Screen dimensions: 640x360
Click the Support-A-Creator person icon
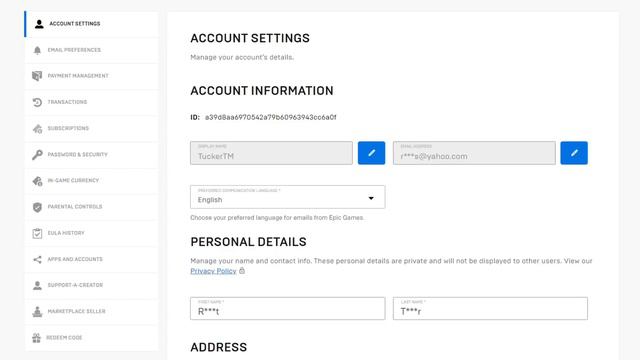click(x=37, y=285)
